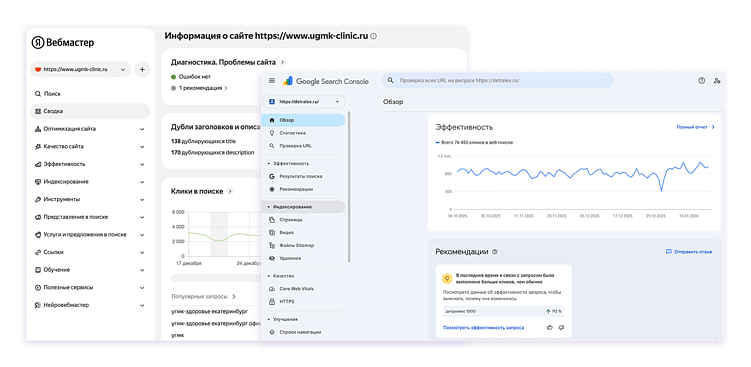Open the detralex.ru property dropdown
The width and height of the screenshot is (751, 367).
pos(304,102)
